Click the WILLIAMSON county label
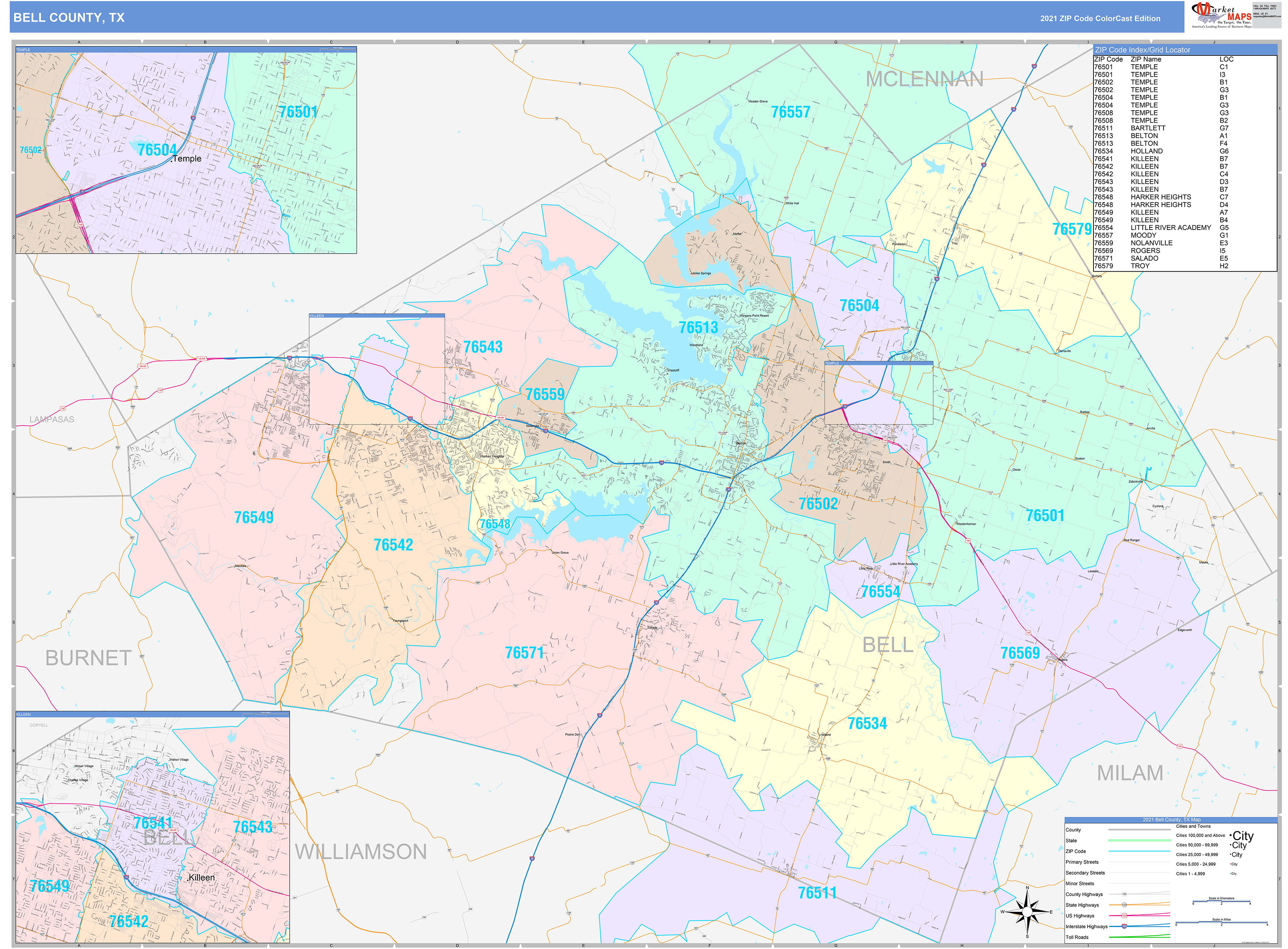The width and height of the screenshot is (1288, 949). [x=361, y=852]
